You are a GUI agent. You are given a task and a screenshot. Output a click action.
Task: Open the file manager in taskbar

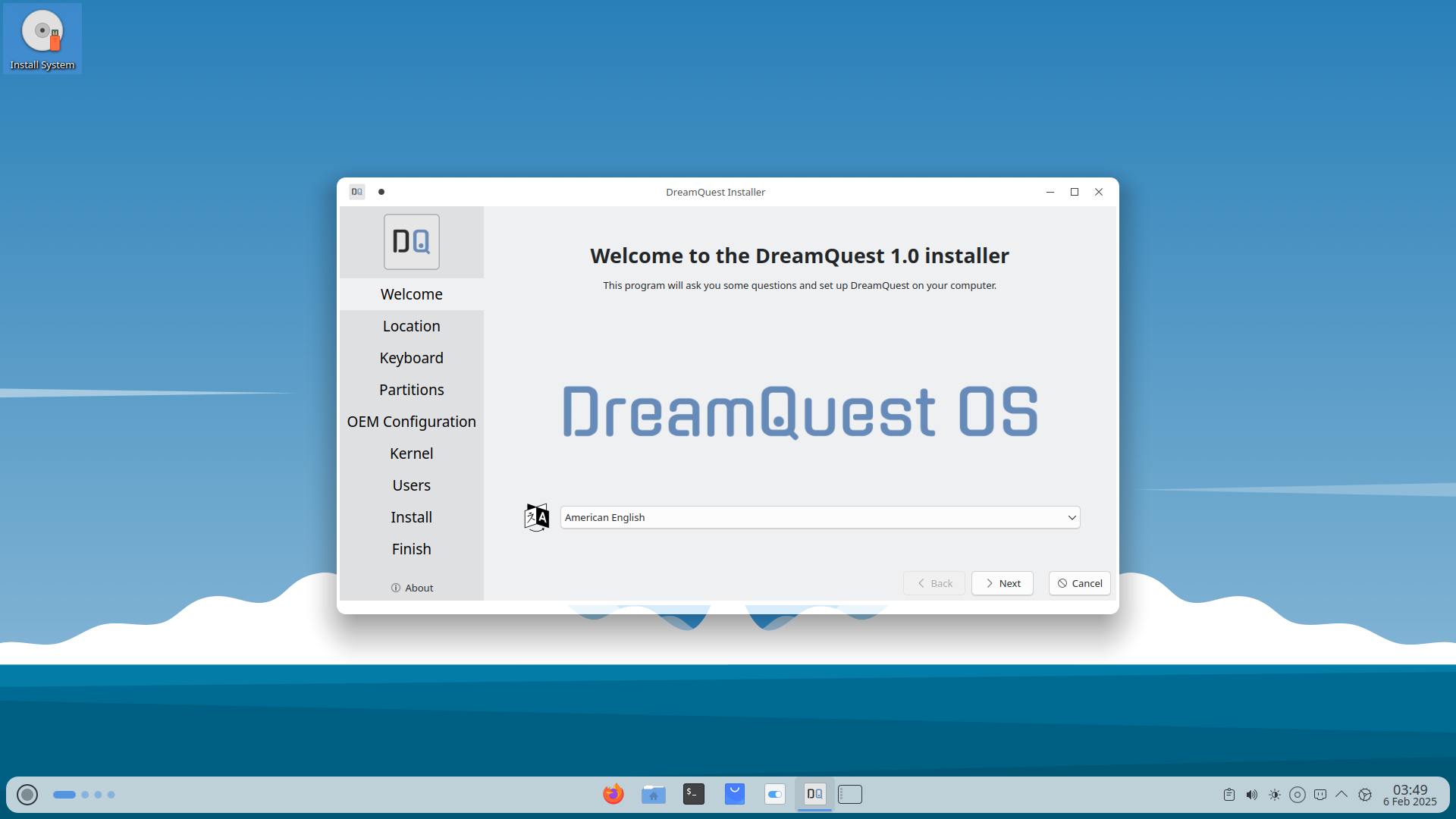(x=653, y=794)
